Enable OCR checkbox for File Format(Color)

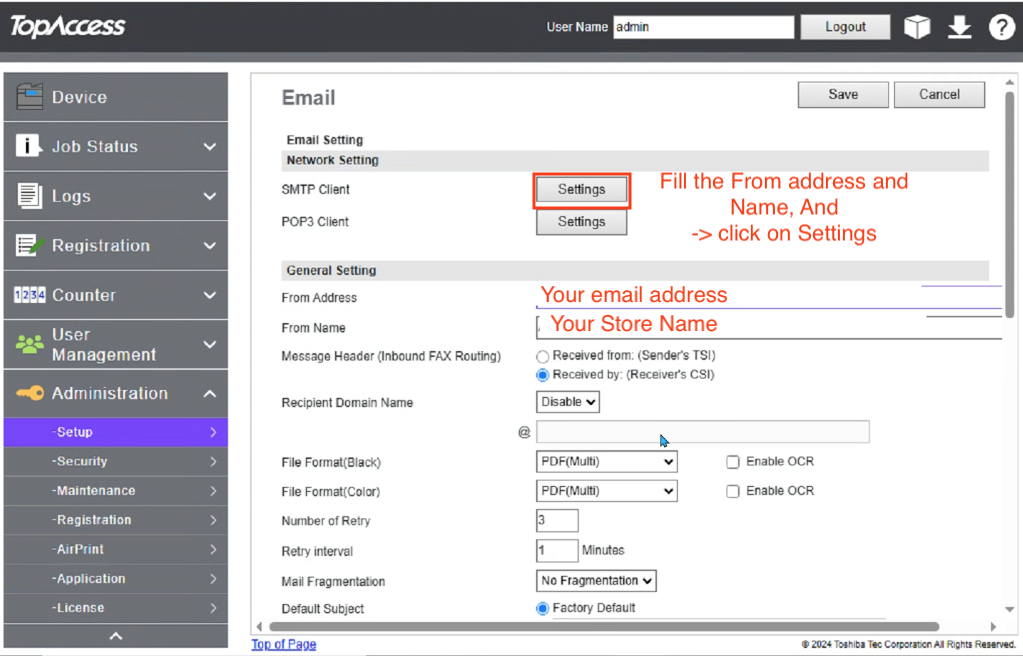click(x=733, y=491)
